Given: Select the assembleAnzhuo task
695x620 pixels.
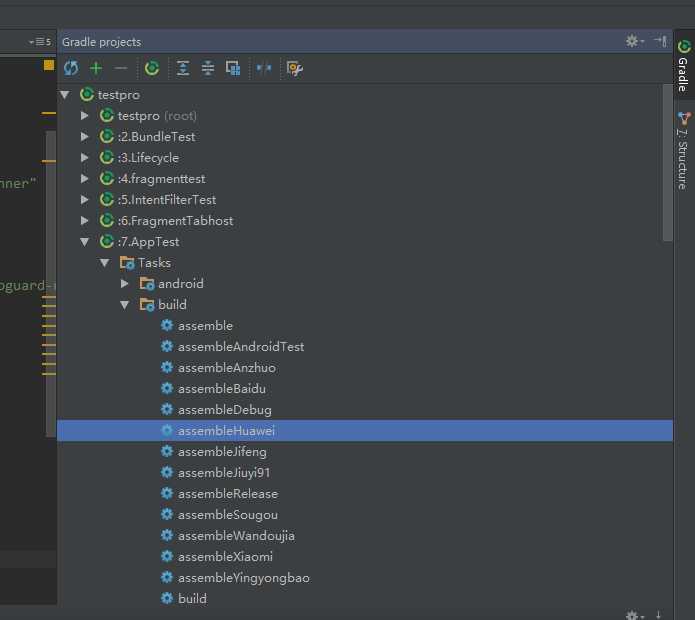Looking at the screenshot, I should pyautogui.click(x=226, y=368).
